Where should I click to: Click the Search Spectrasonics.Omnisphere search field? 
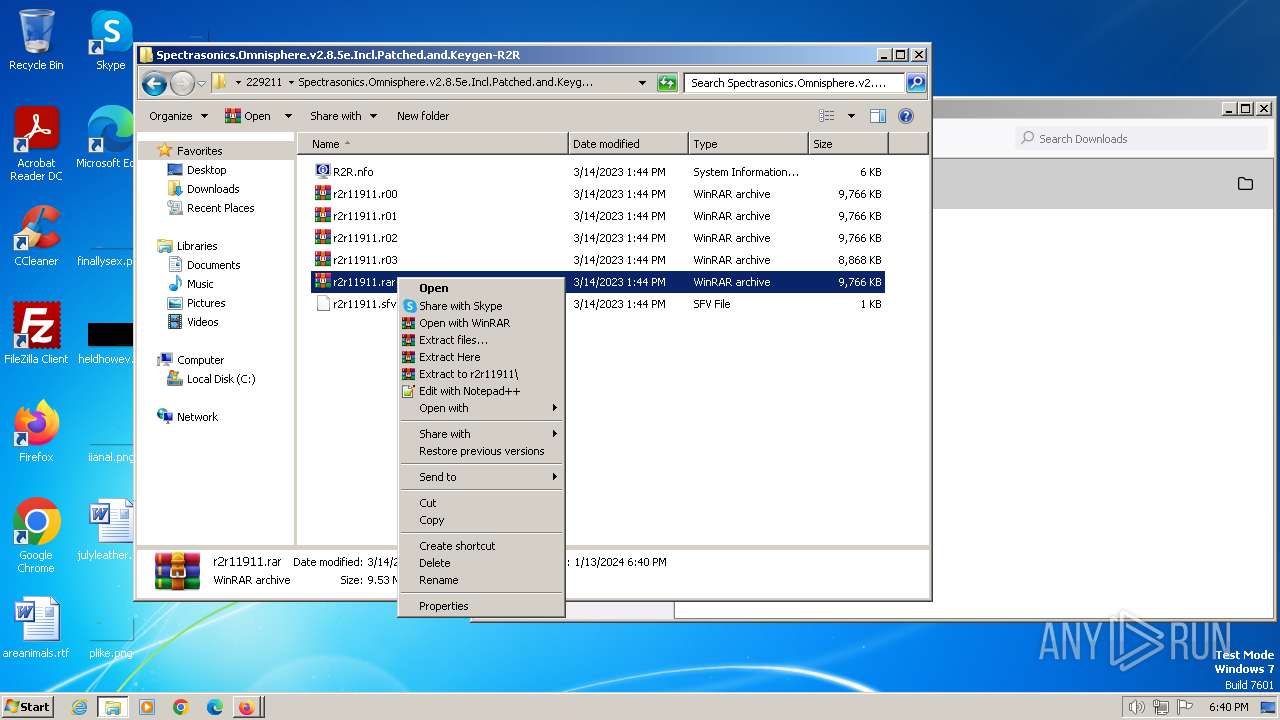(x=795, y=83)
